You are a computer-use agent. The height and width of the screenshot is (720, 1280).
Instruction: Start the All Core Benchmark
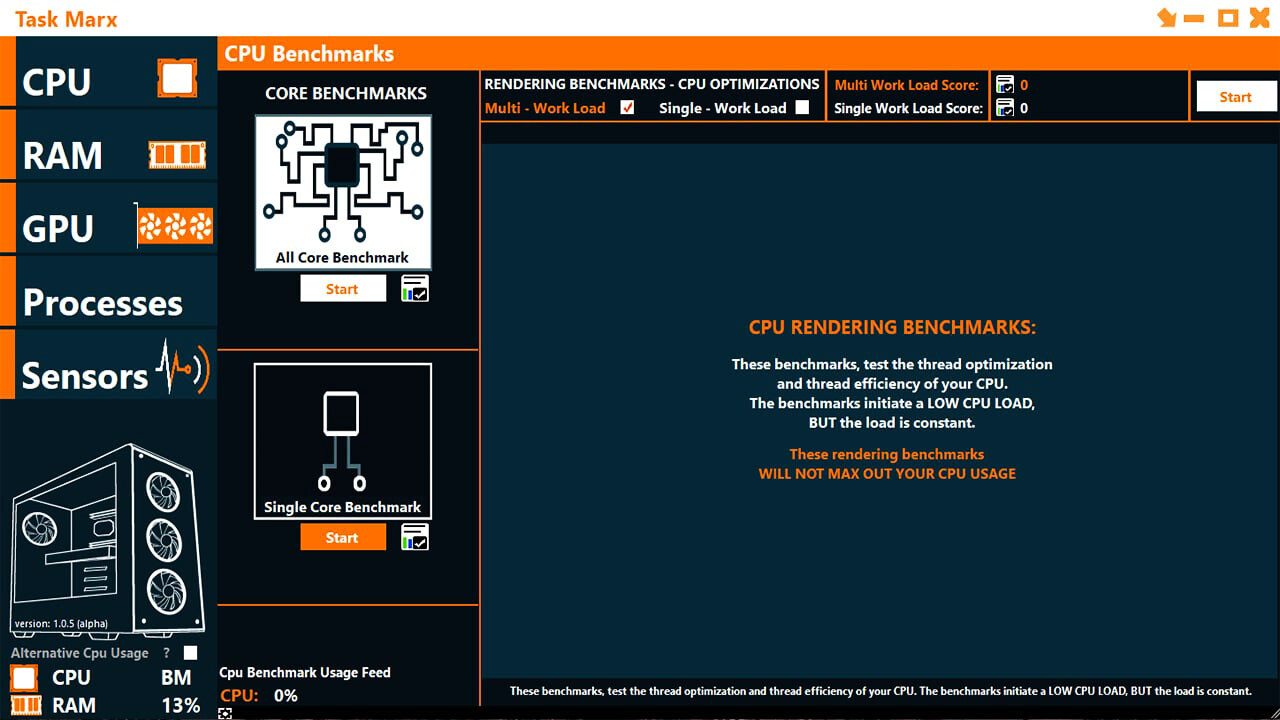coord(343,288)
